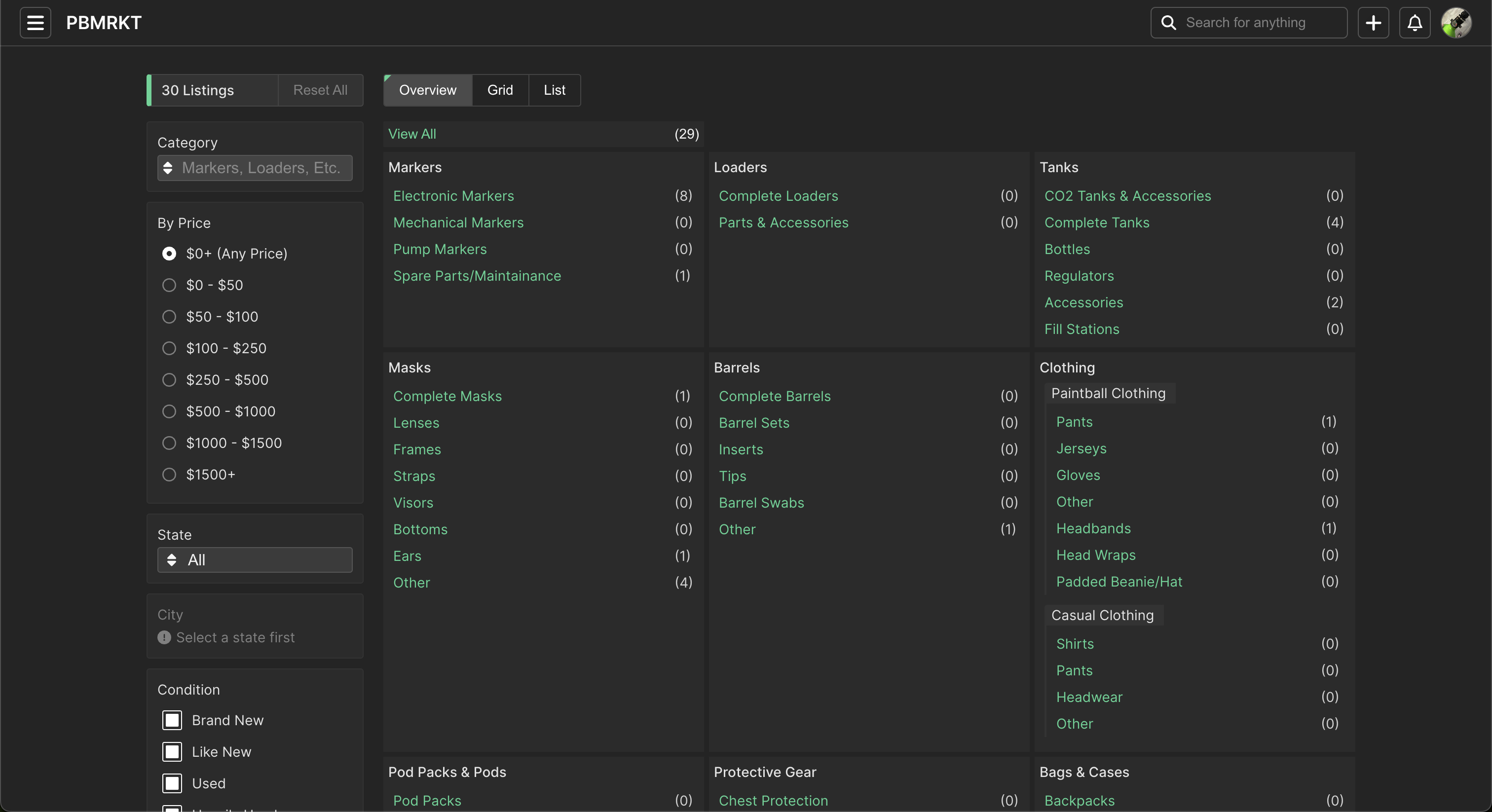Open Loaders Parts & Accessories

tap(783, 222)
